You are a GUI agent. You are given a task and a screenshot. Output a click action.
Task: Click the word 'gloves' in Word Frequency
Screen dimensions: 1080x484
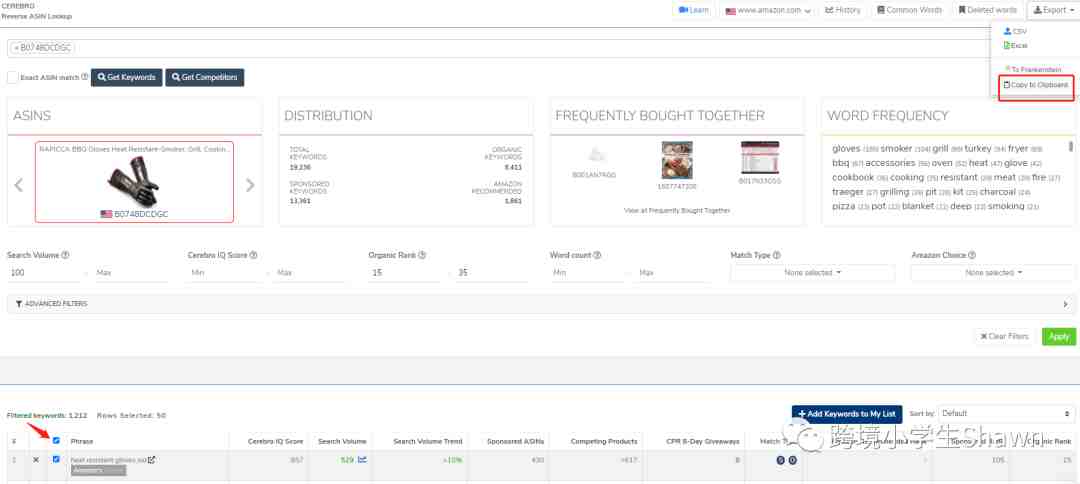pyautogui.click(x=846, y=148)
